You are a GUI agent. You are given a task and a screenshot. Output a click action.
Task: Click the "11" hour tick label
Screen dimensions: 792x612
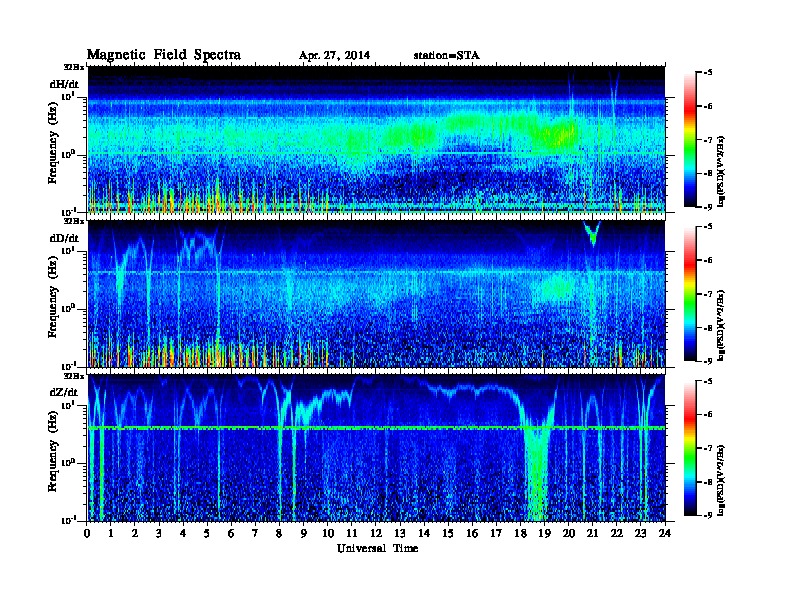352,533
